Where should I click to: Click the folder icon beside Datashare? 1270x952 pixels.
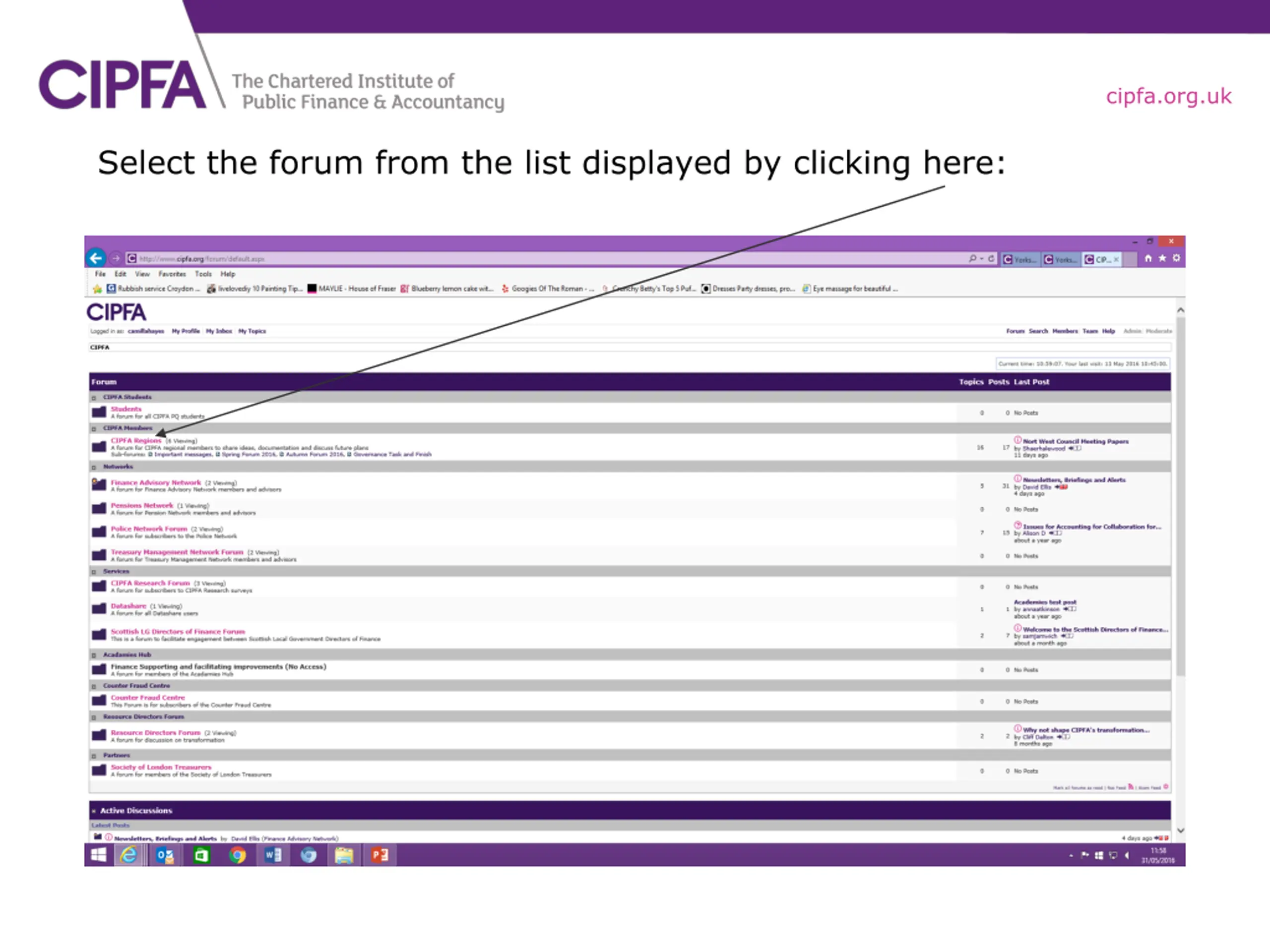pyautogui.click(x=99, y=608)
